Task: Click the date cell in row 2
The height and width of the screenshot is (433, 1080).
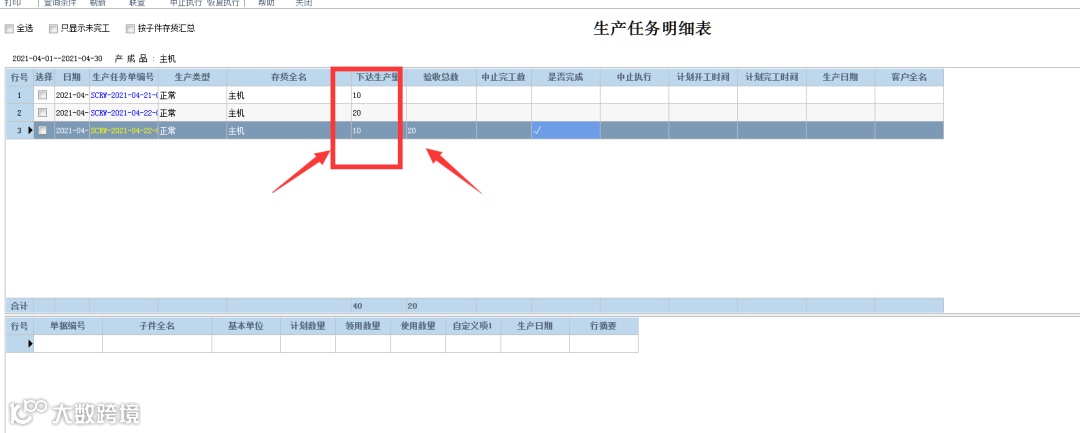Action: (72, 113)
